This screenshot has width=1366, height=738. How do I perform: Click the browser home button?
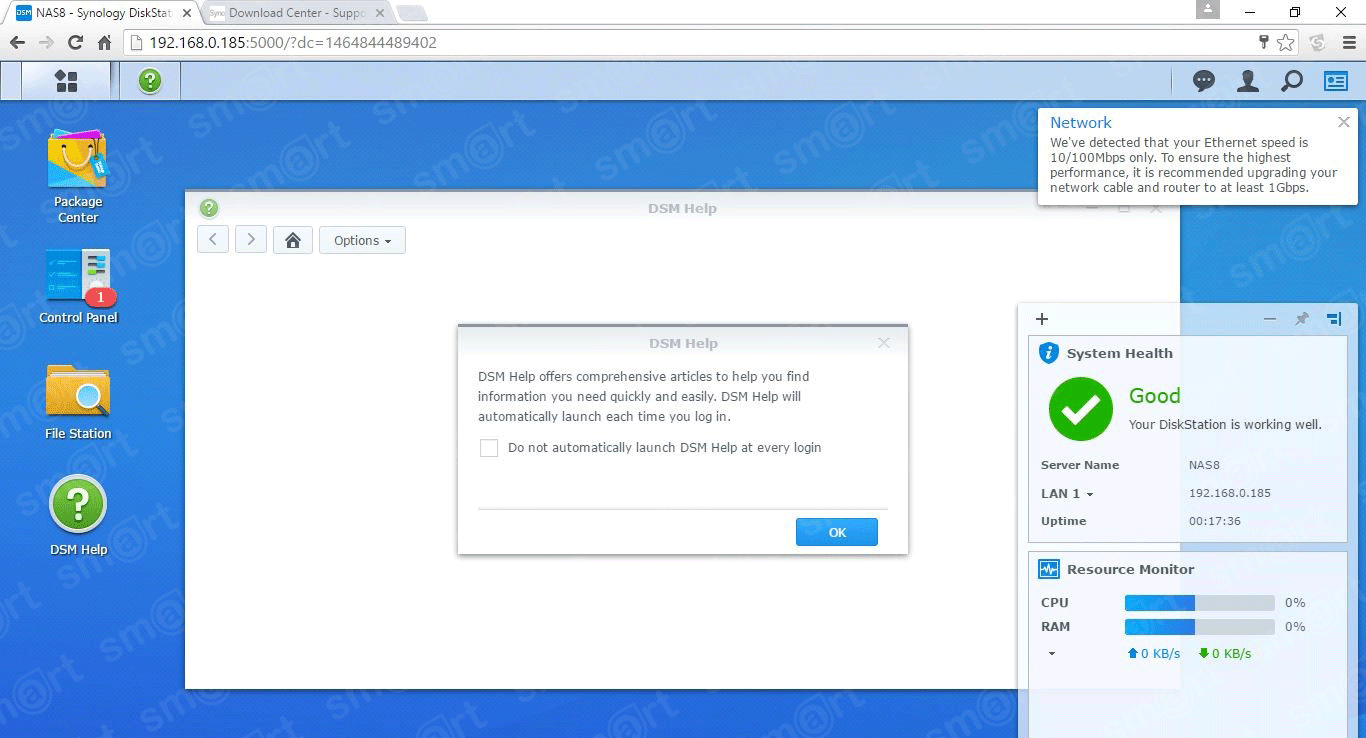tap(104, 42)
